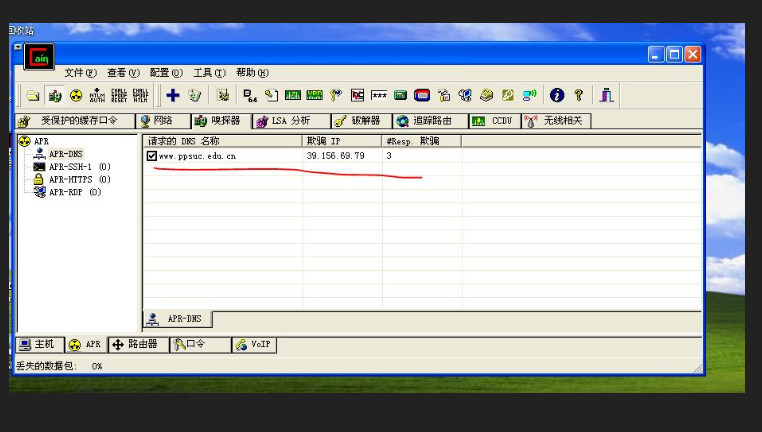Select the www.ppsuc.edu.cn DNS entry
This screenshot has width=762, height=432.
tap(197, 156)
